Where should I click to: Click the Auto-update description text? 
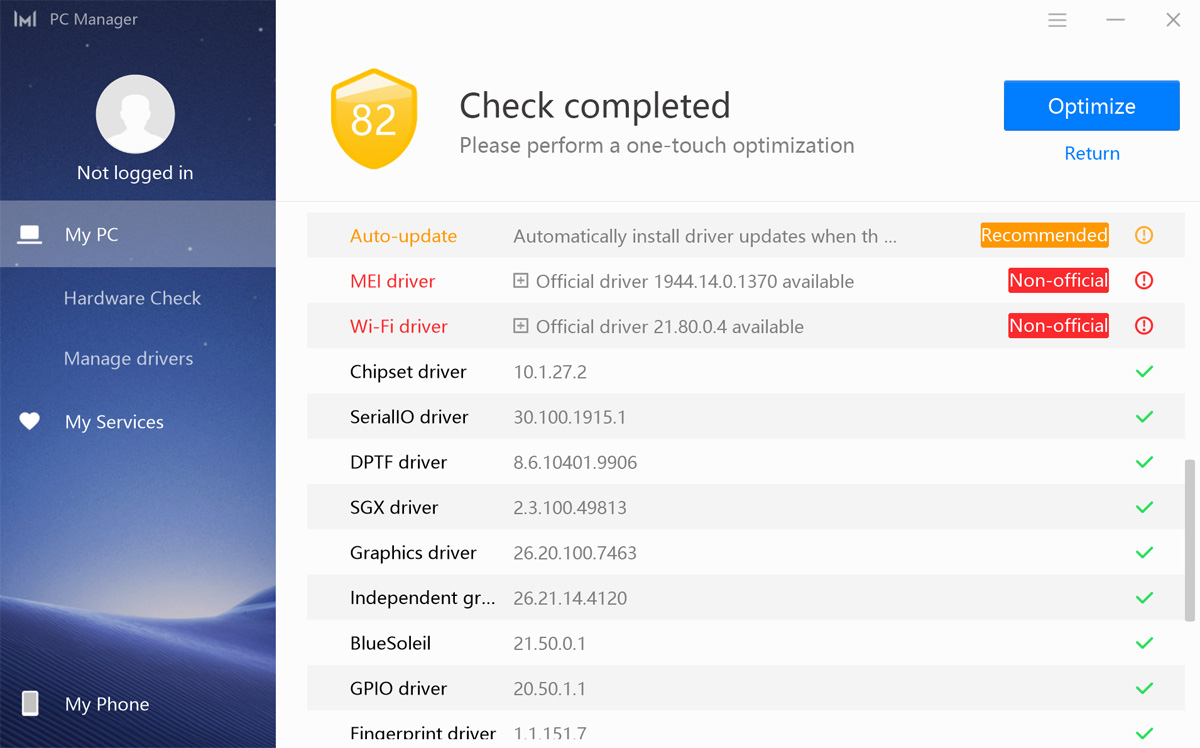click(705, 236)
